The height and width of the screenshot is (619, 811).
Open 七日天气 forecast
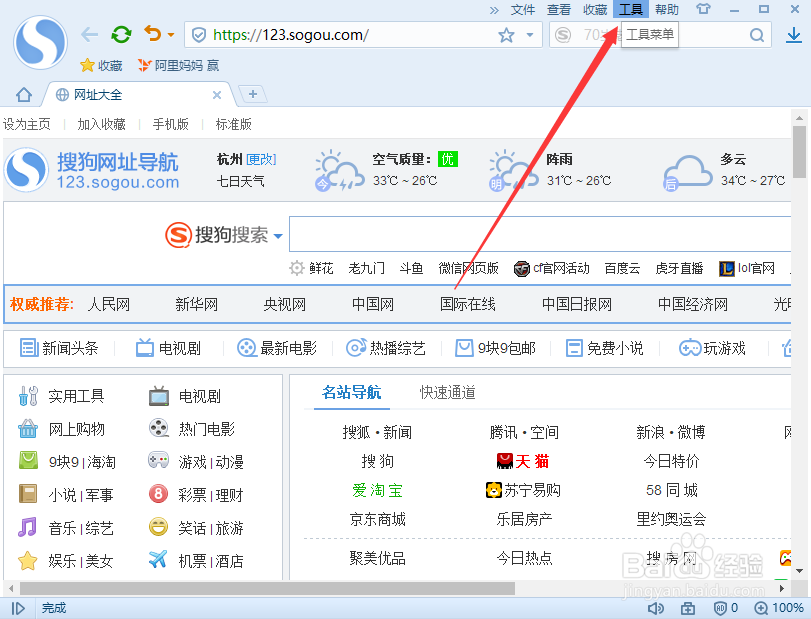coord(241,181)
